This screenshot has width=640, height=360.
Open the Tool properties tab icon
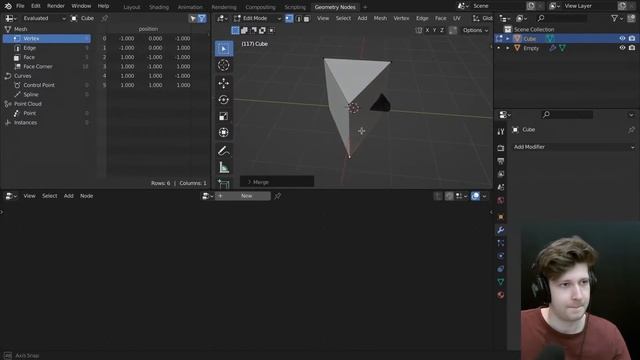500,131
